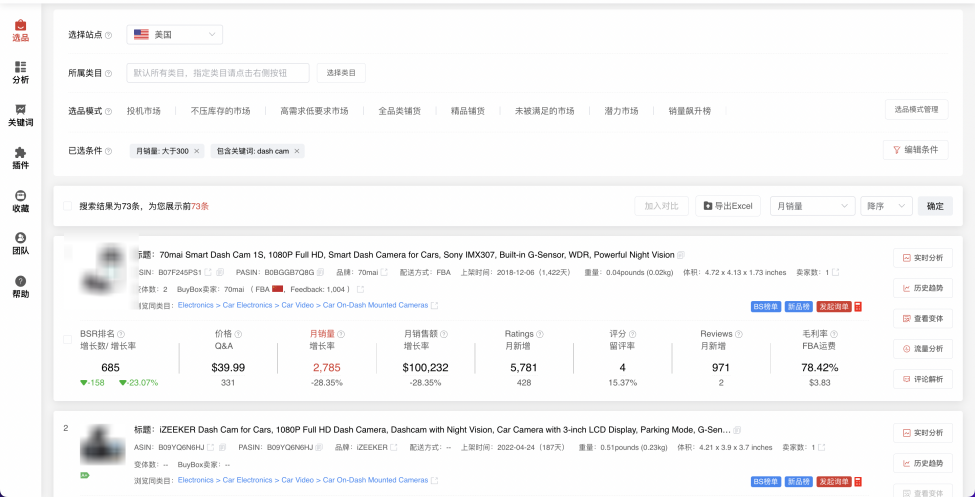The image size is (975, 497).
Task: Open BuyBox seller 70mai external link icon
Action: click(360, 289)
